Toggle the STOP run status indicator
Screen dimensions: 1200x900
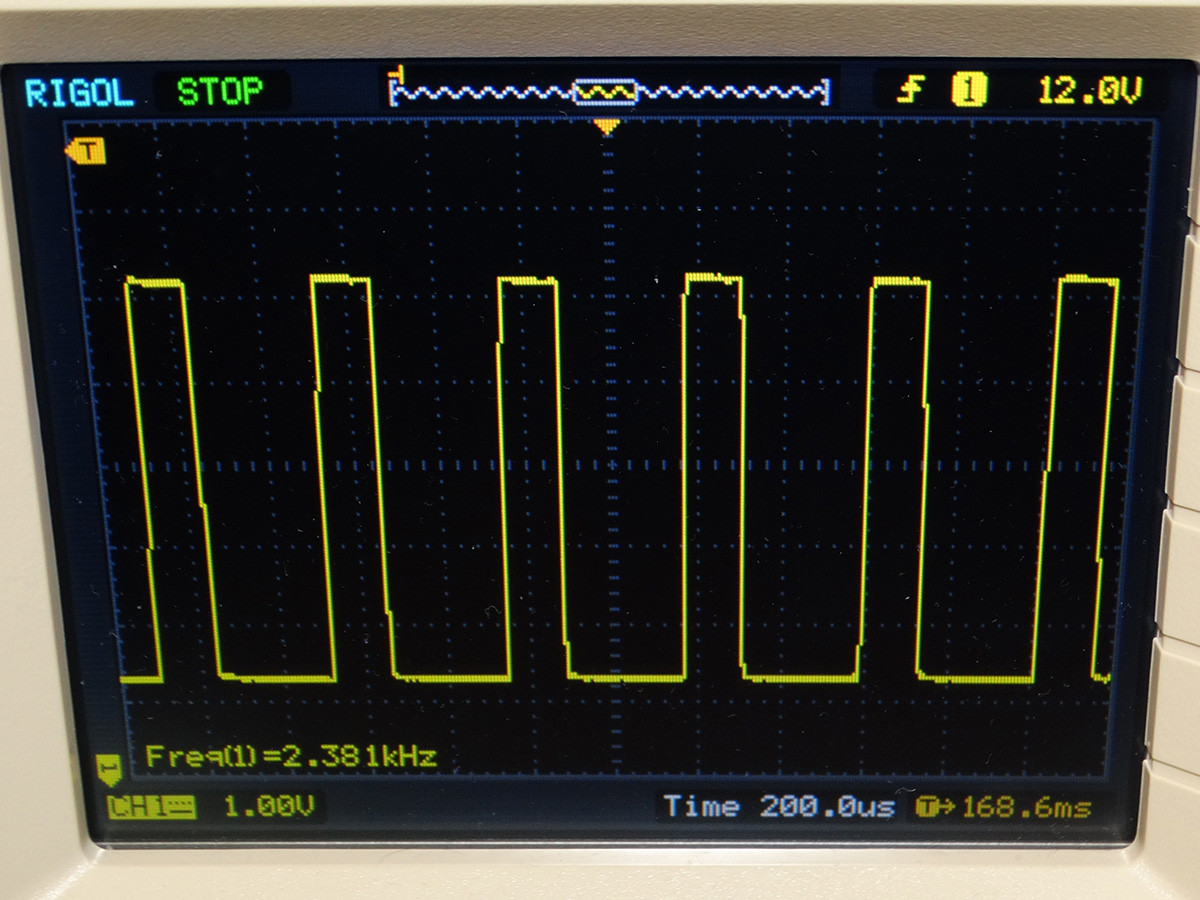219,93
